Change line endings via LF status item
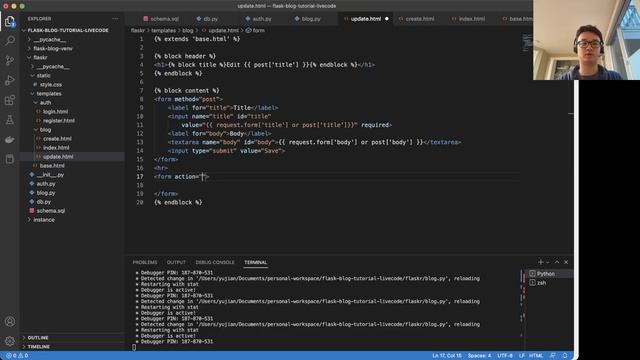Image resolution: width=640 pixels, height=360 pixels. point(522,356)
